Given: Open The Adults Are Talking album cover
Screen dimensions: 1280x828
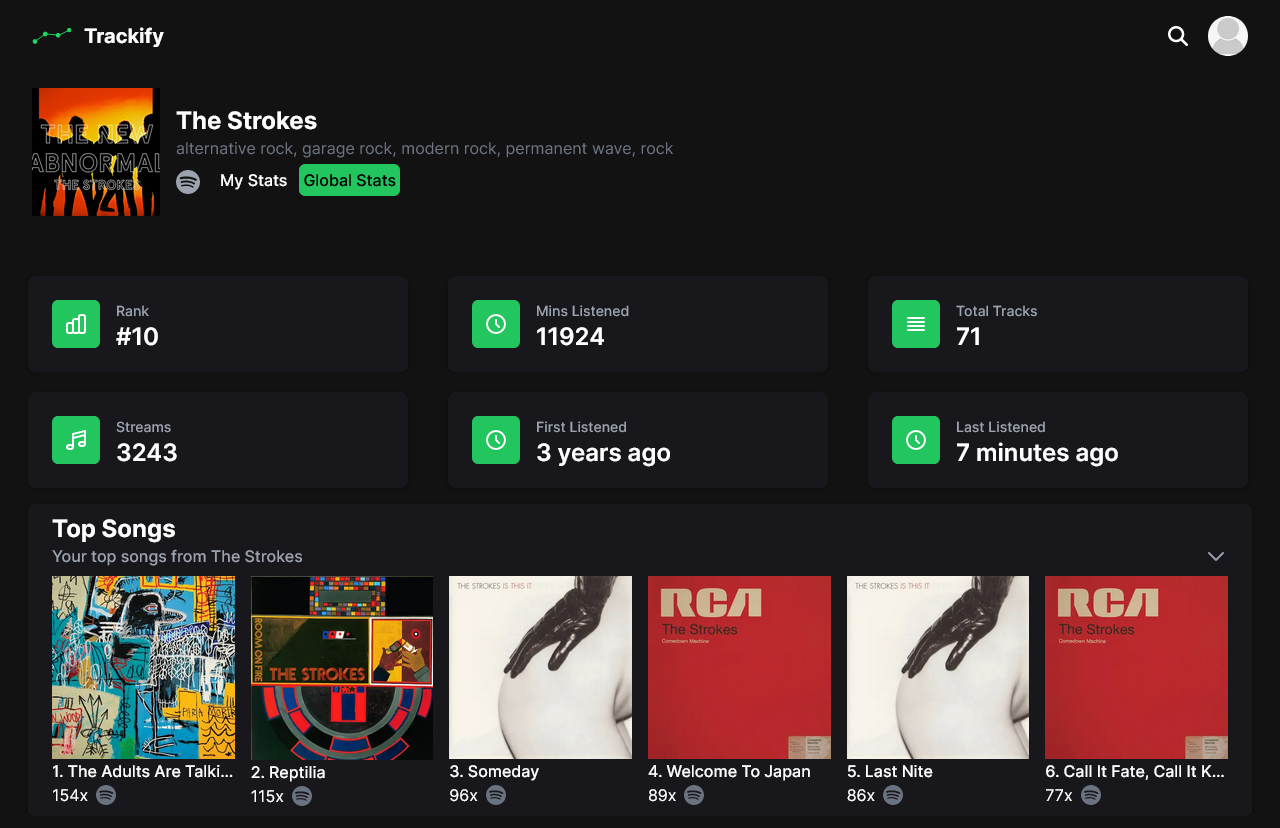Looking at the screenshot, I should pos(143,667).
